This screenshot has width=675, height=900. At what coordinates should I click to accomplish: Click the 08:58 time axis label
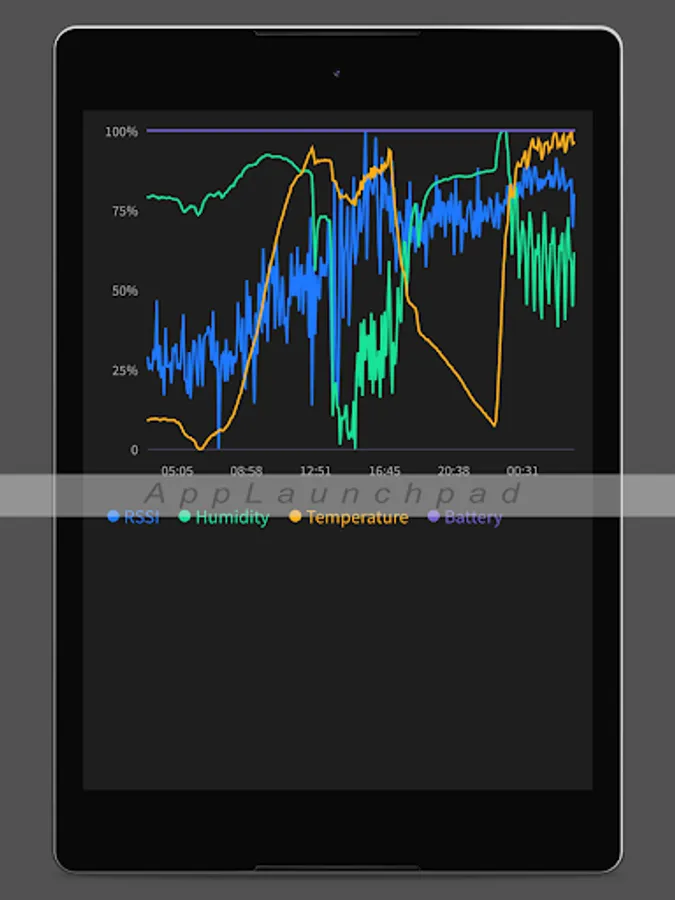click(x=246, y=471)
